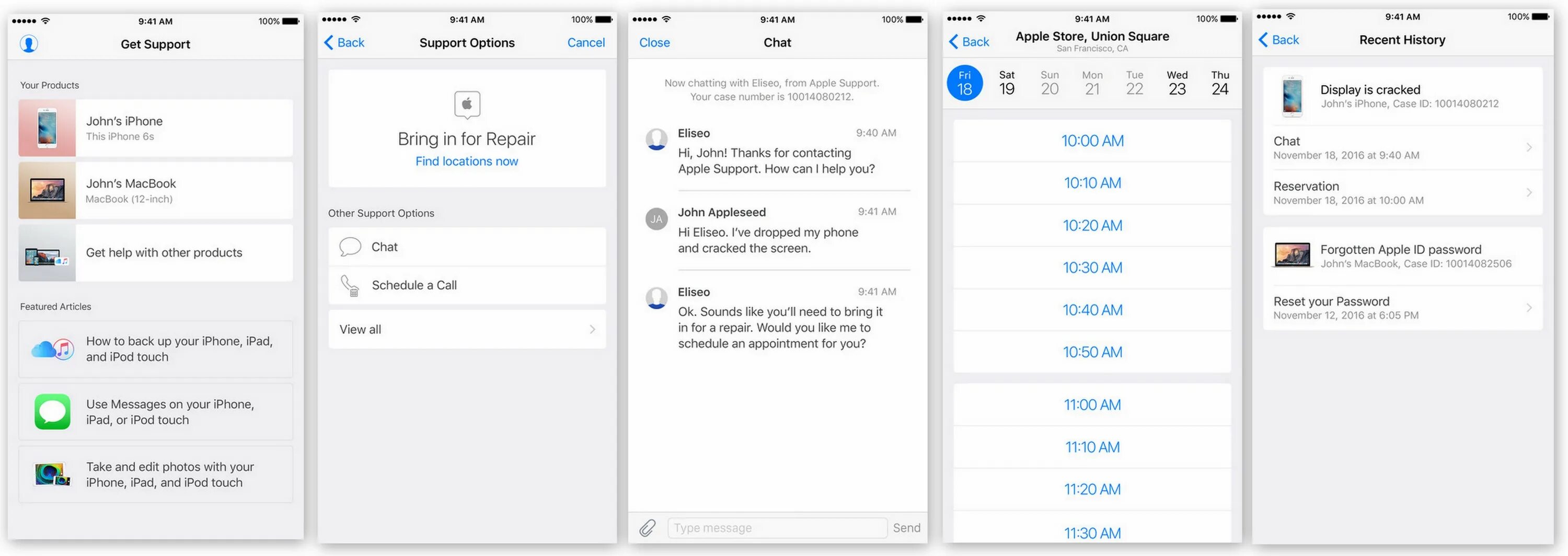The height and width of the screenshot is (556, 1568).
Task: Select Sun 20 in date picker
Action: click(1050, 83)
